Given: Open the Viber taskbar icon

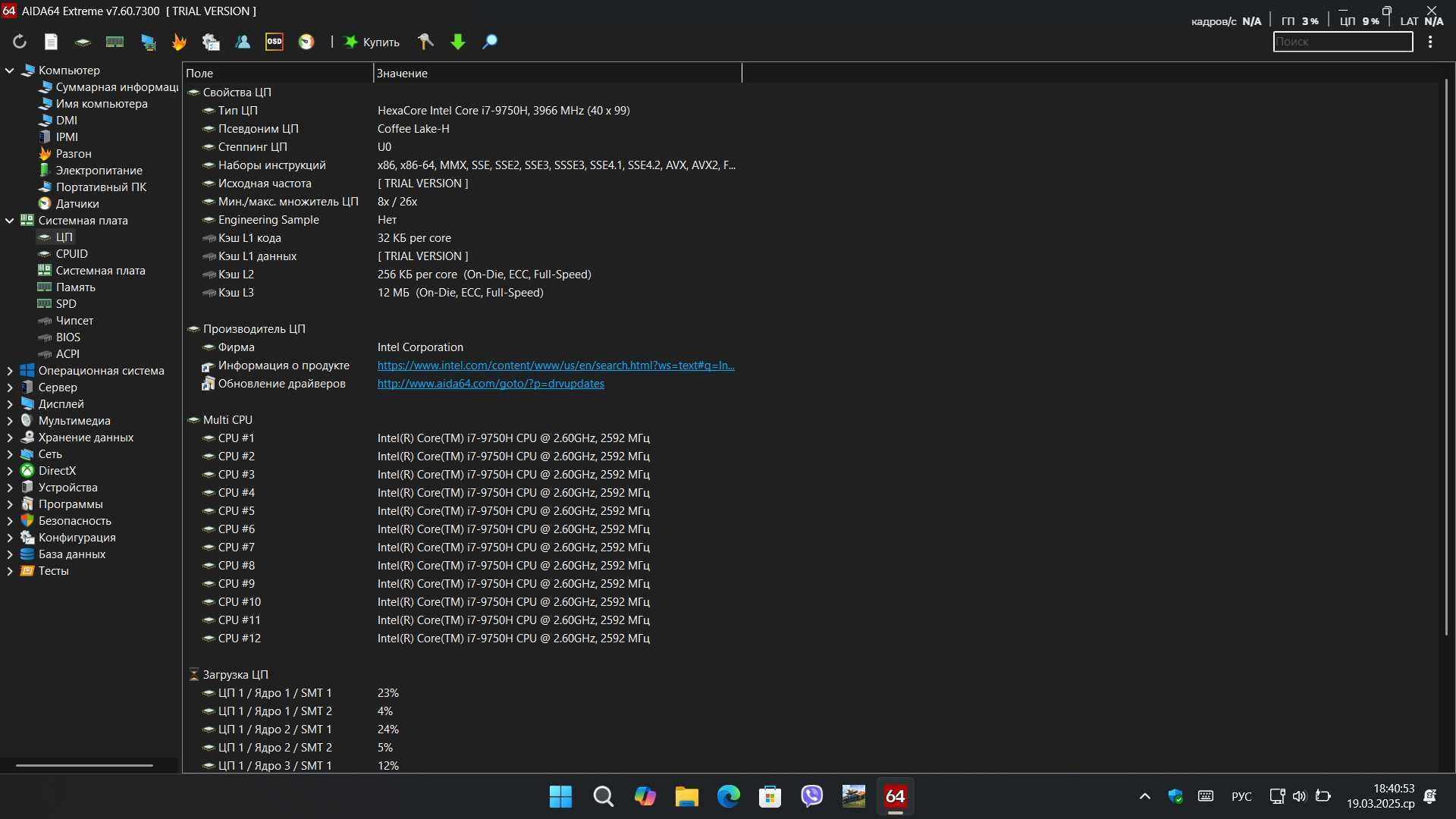Looking at the screenshot, I should point(811,796).
